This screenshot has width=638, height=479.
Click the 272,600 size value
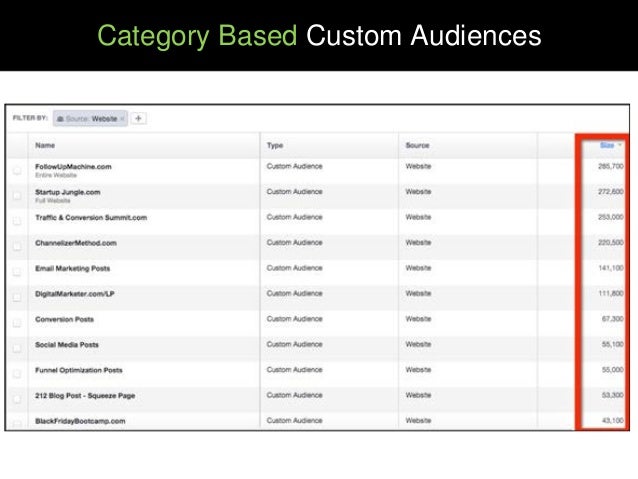coord(610,192)
